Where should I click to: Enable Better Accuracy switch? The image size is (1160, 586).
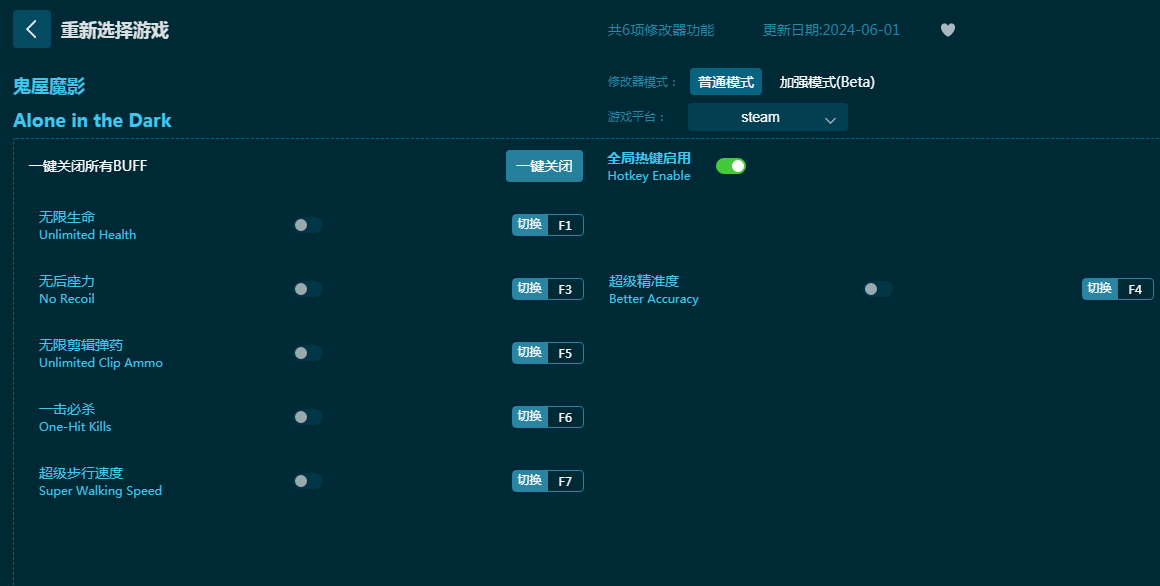878,289
